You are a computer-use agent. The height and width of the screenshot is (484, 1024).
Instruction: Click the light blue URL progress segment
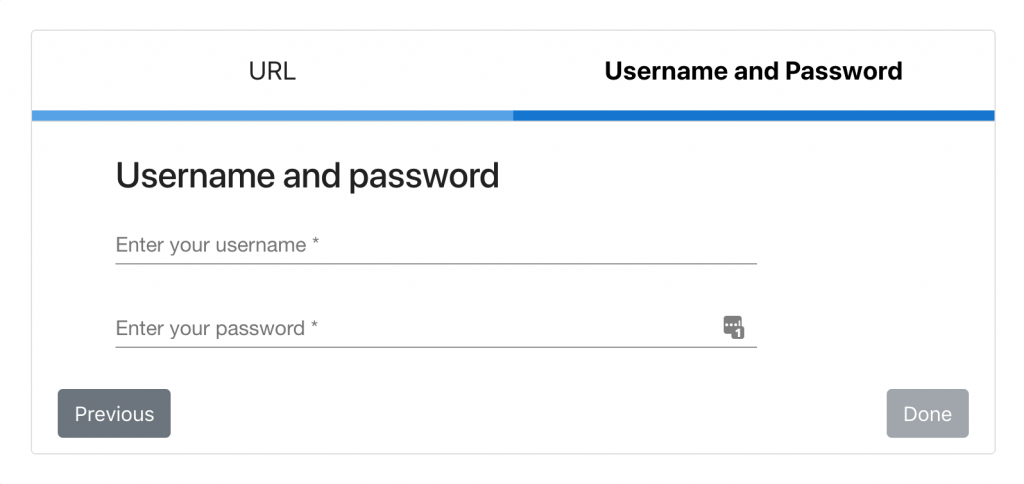[x=272, y=116]
